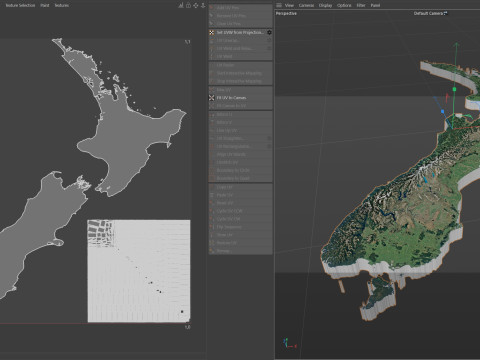The image size is (480, 360).
Task: Open the Texture Selection menu
Action: (20, 5)
